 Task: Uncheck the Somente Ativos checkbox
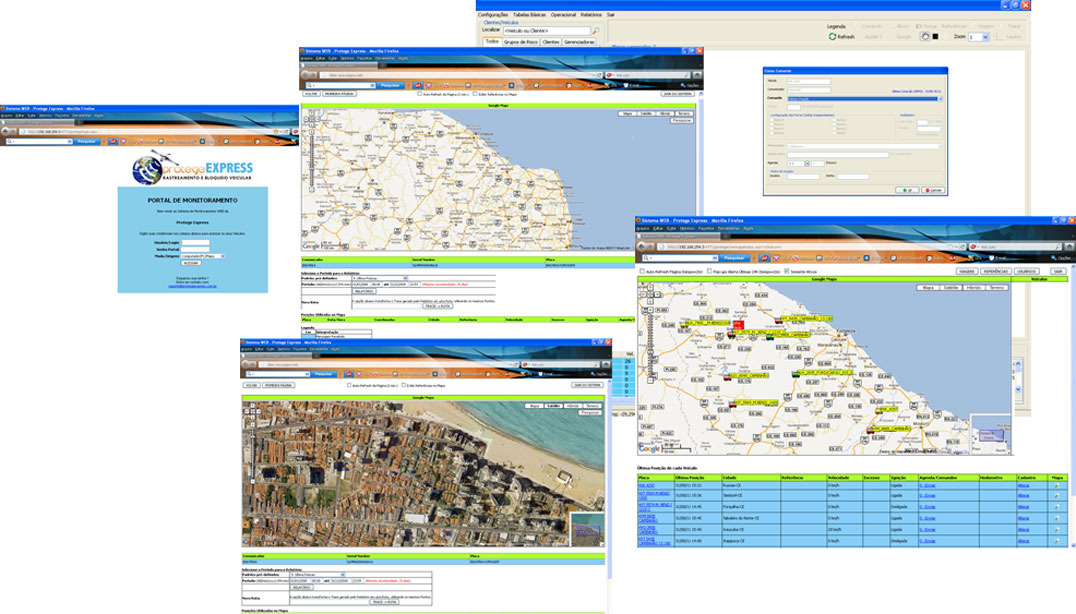coord(786,272)
